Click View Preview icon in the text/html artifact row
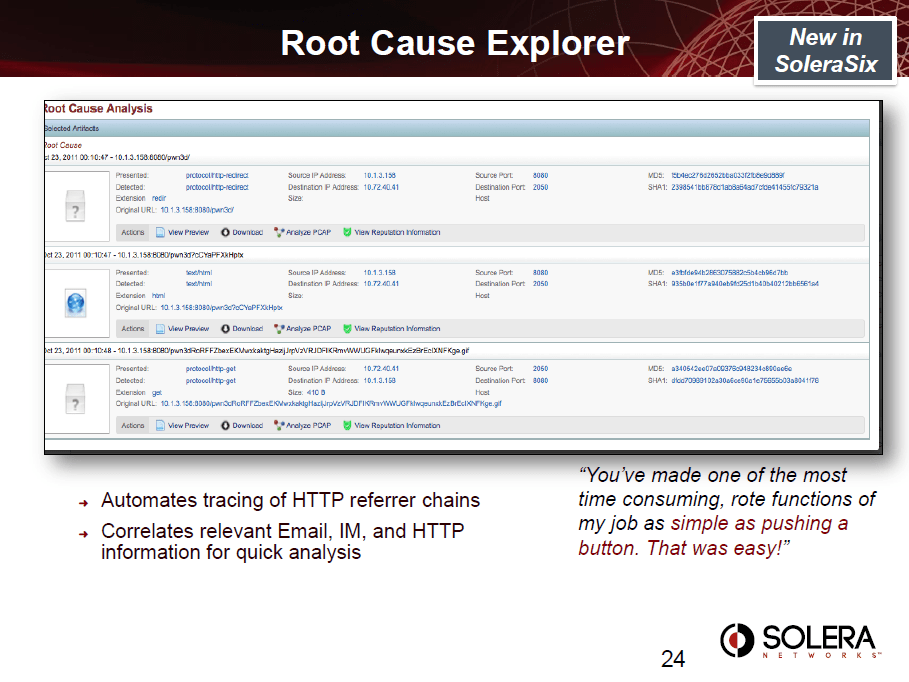Viewport: 909px width, 682px height. click(161, 329)
